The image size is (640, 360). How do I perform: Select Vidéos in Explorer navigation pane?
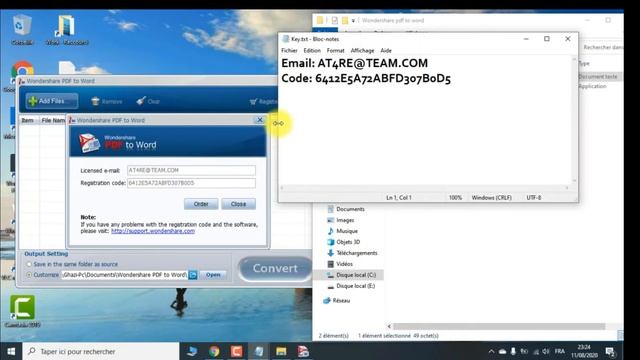click(344, 264)
